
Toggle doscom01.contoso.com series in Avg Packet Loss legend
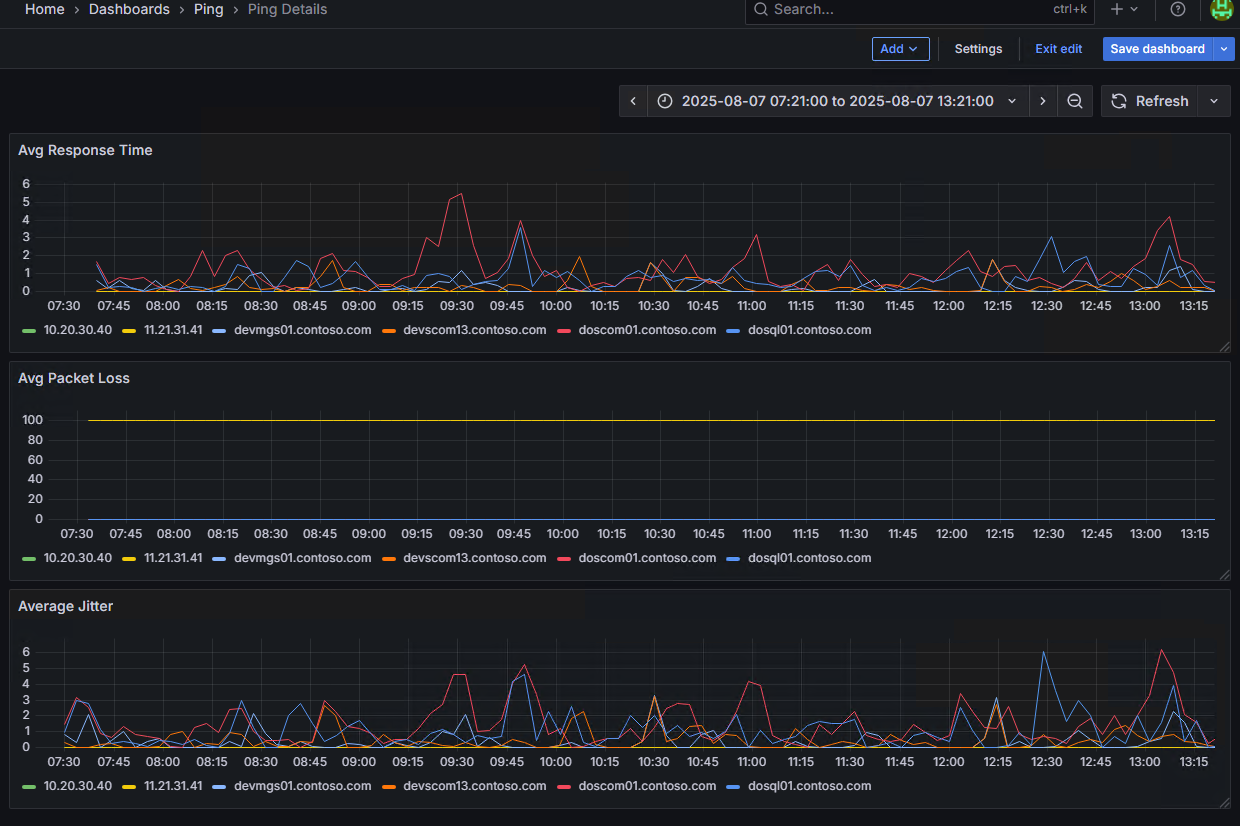pos(646,558)
